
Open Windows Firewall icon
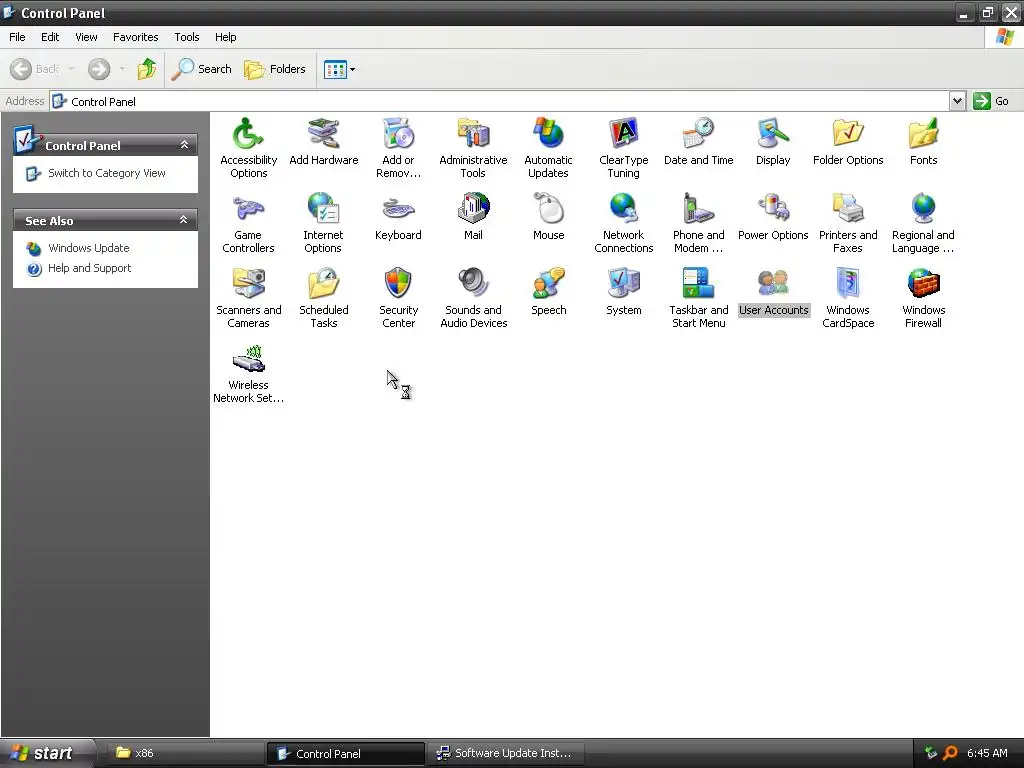(x=923, y=284)
